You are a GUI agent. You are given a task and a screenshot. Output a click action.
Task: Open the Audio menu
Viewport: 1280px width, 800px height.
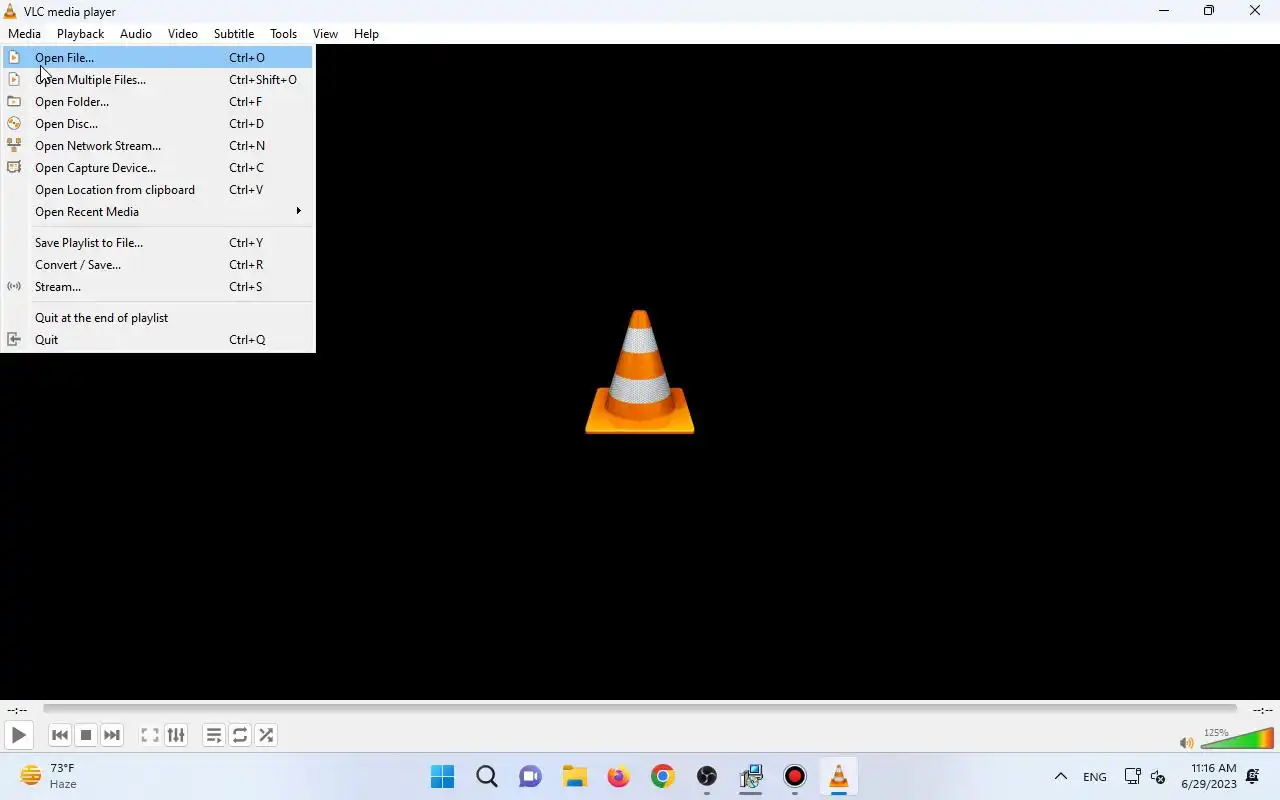[x=136, y=34]
